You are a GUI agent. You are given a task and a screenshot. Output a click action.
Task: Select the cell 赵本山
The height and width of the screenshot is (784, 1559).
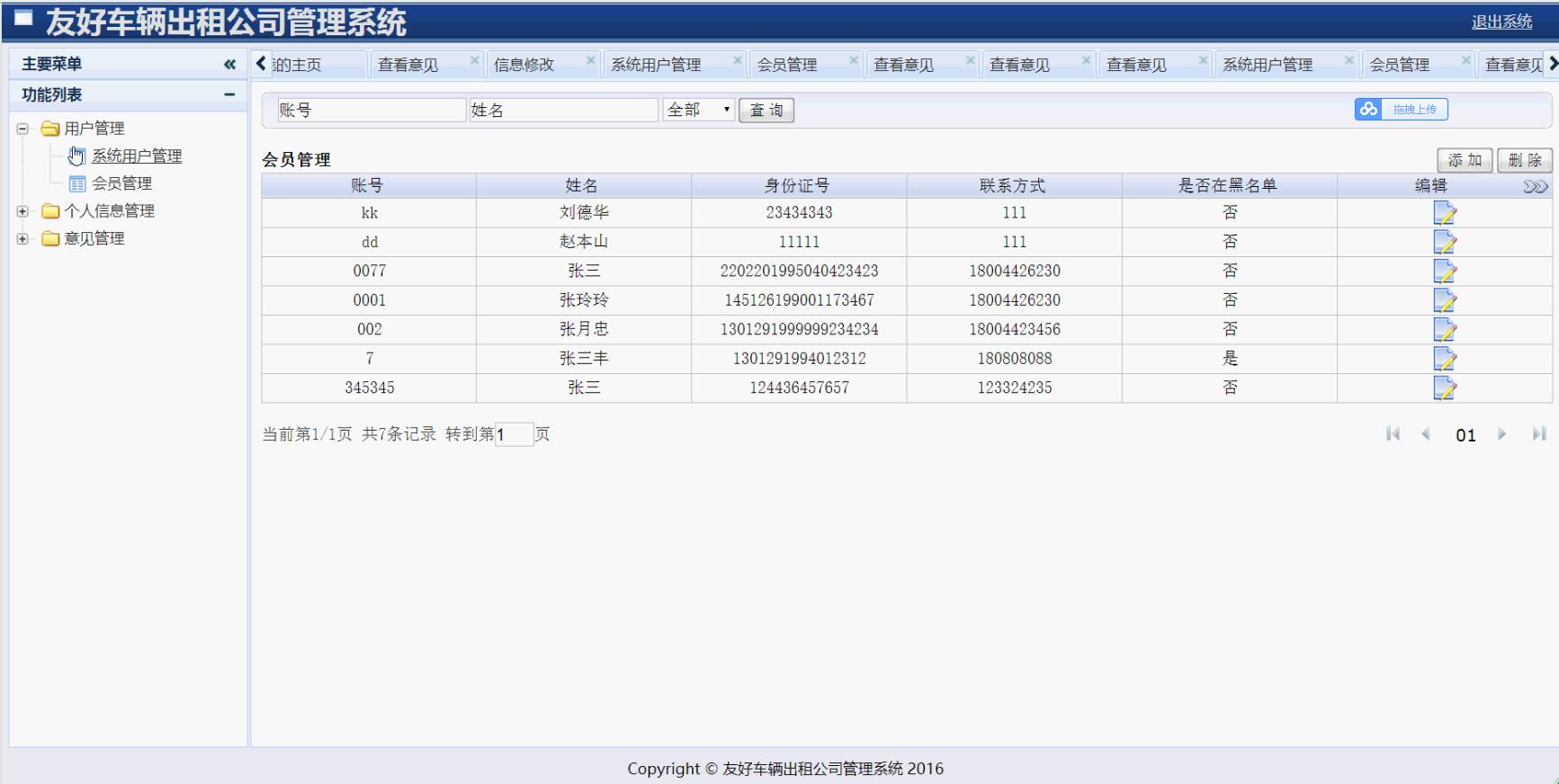pyautogui.click(x=584, y=242)
